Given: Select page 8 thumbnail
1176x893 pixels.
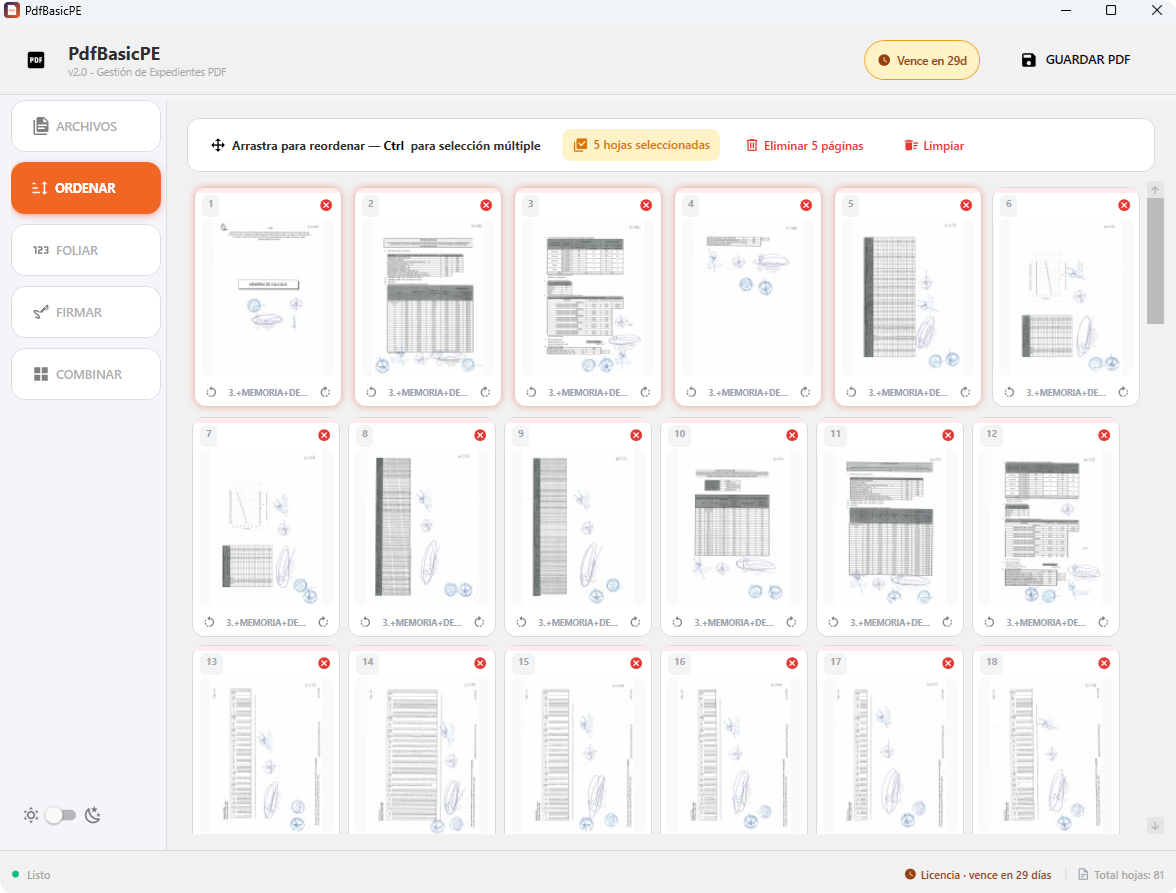Looking at the screenshot, I should pos(422,527).
